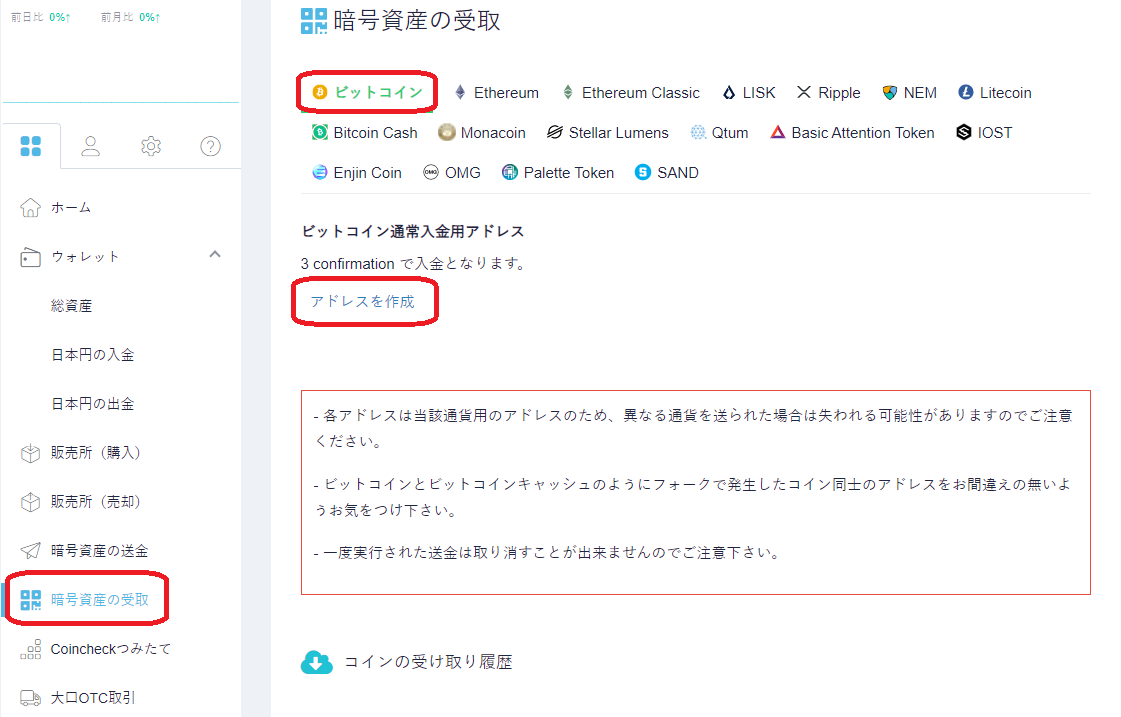1121x717 pixels.
Task: Click the Ethereum diamond icon
Action: (x=460, y=92)
